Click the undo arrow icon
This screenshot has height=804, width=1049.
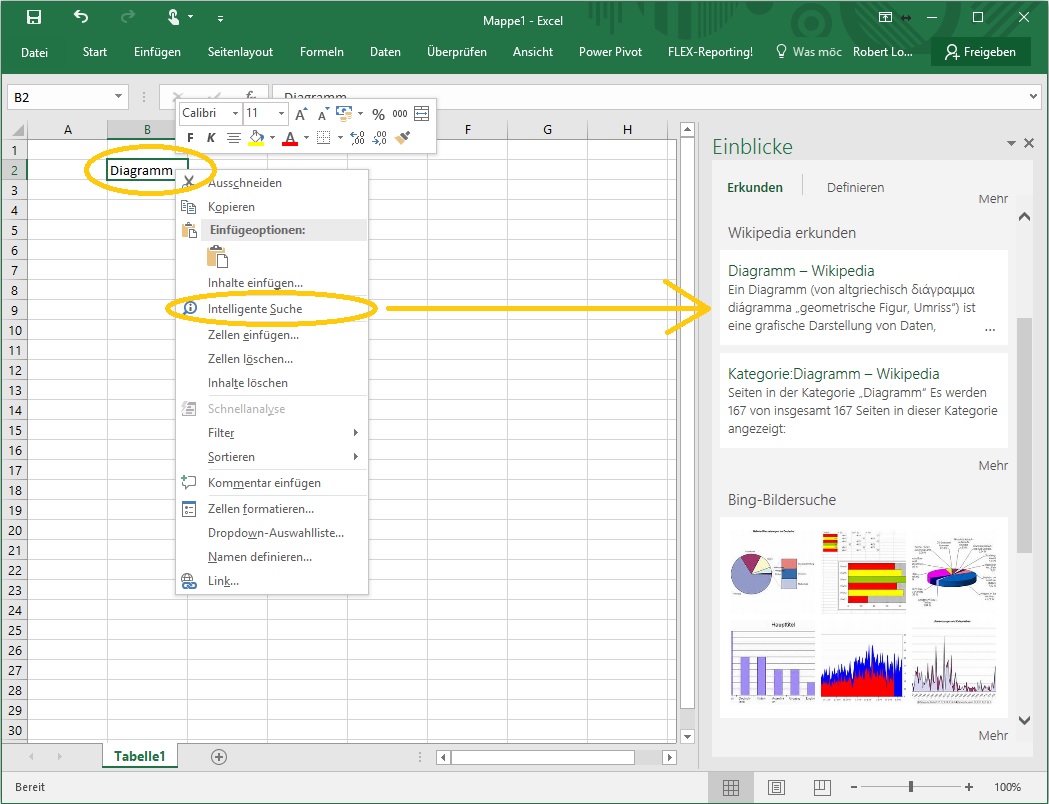coord(81,17)
